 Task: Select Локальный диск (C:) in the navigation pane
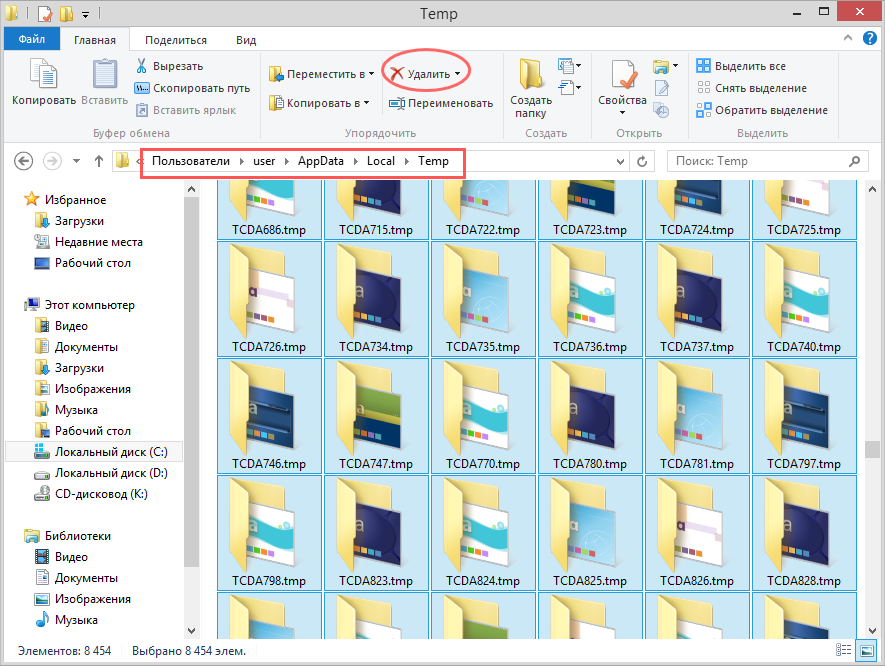click(111, 452)
